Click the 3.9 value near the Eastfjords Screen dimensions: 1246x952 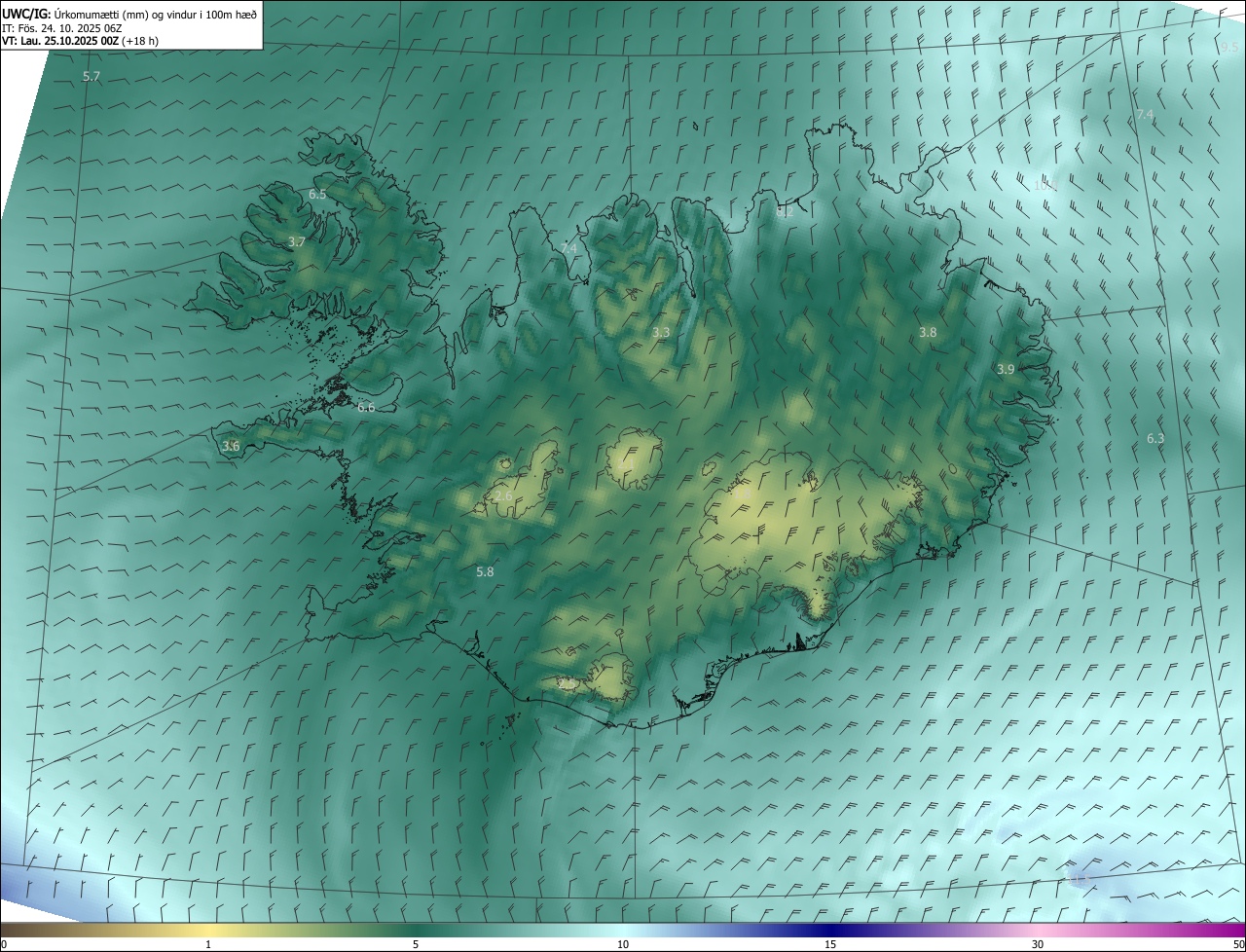pos(1006,369)
